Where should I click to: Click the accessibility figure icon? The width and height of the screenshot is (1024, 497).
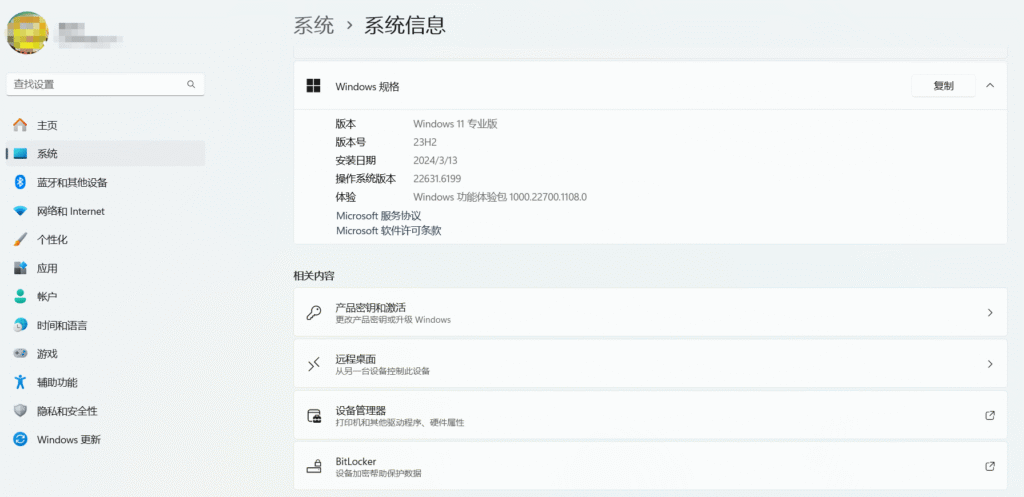20,382
